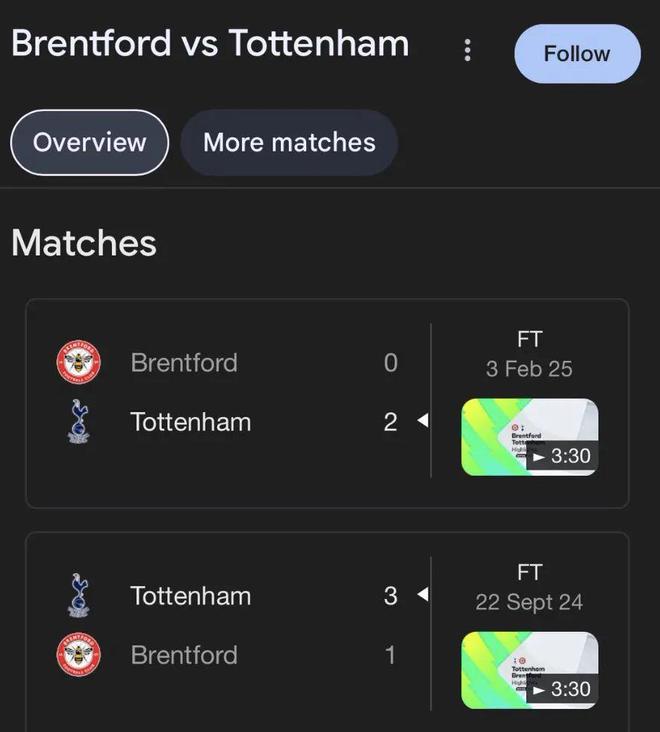Switch to the More matches tab
Screen dimensions: 660x732
(289, 142)
